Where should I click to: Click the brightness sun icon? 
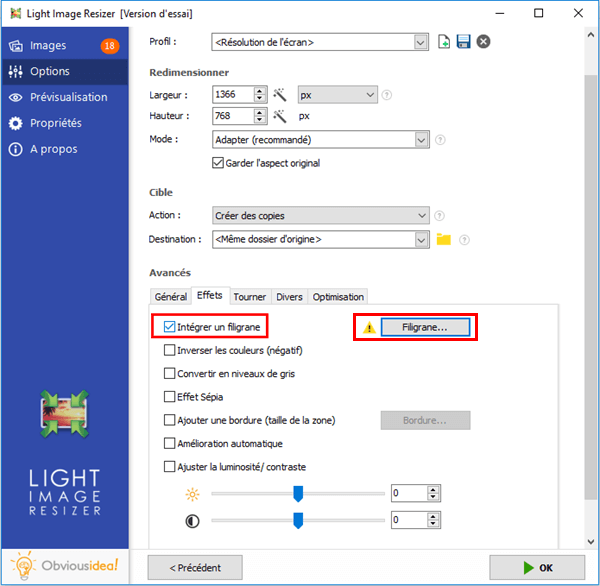(192, 494)
